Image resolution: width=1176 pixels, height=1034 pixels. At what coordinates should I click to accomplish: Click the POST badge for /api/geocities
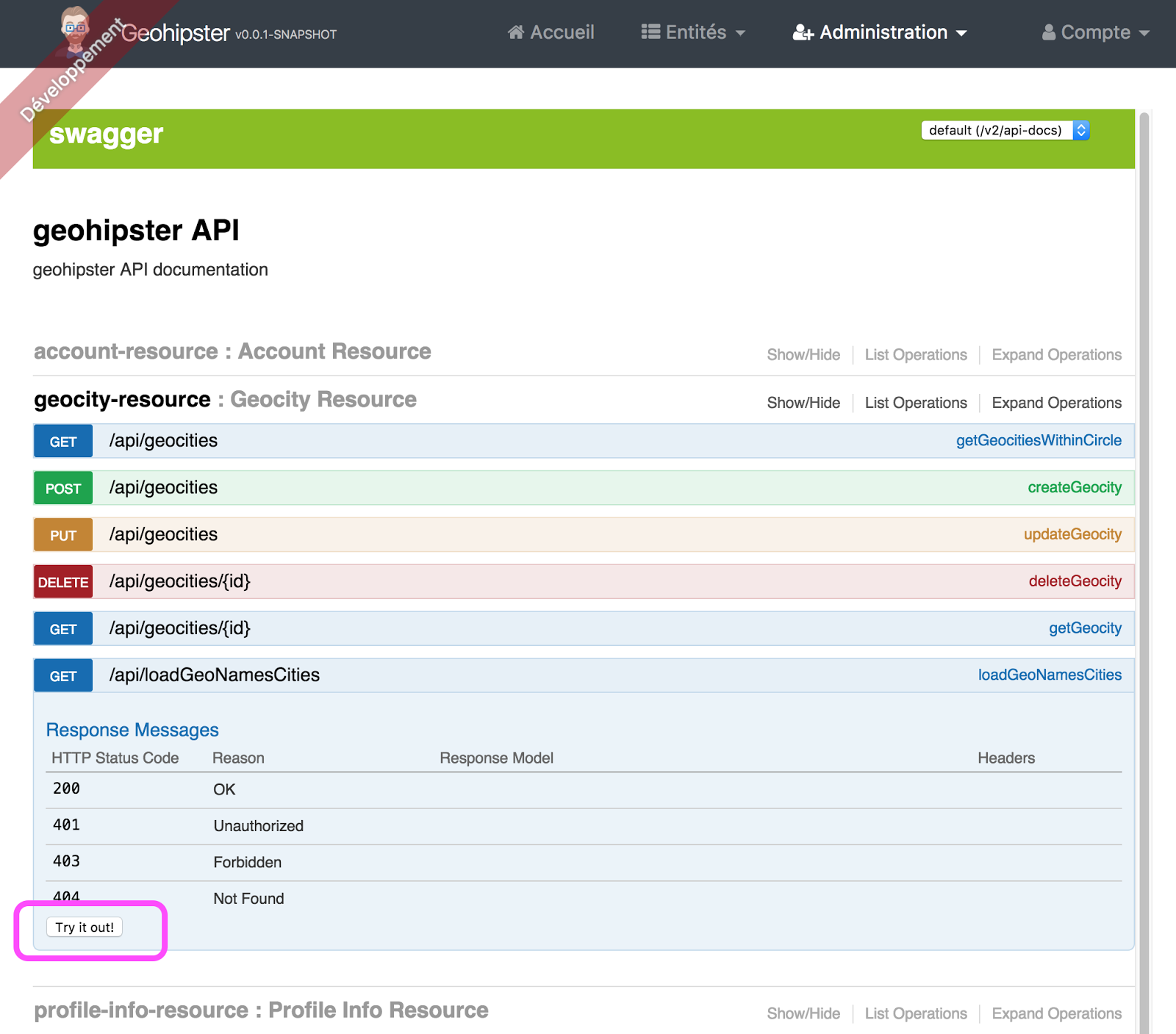point(63,489)
